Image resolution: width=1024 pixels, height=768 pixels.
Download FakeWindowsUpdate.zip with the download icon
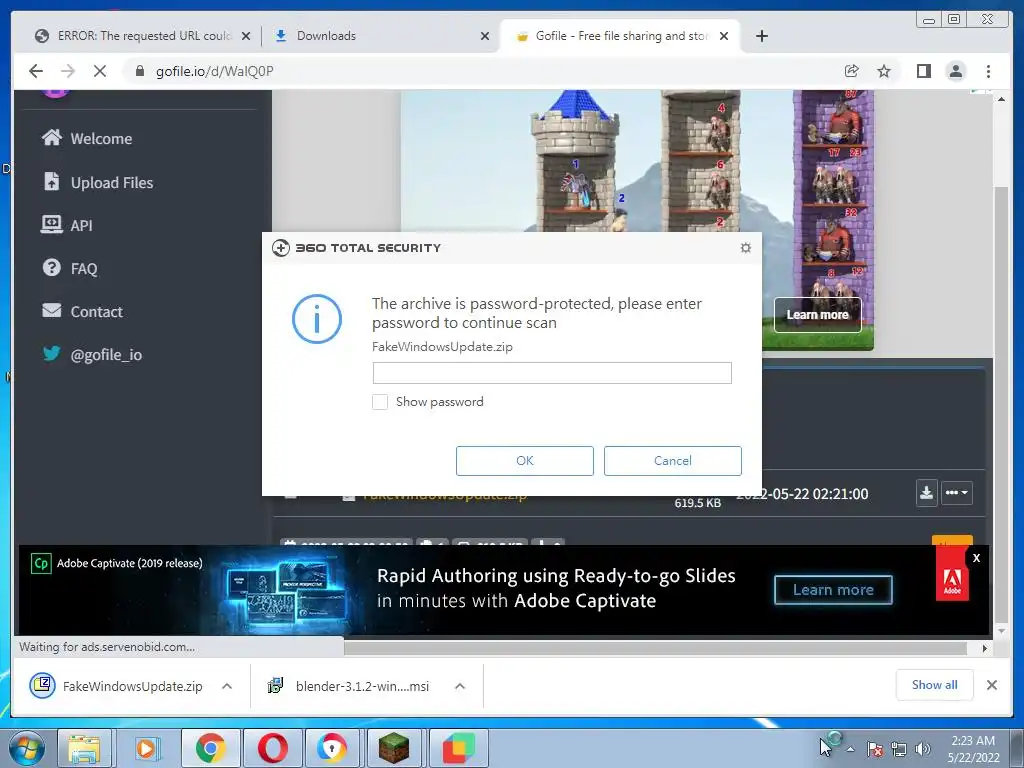pyautogui.click(x=927, y=492)
